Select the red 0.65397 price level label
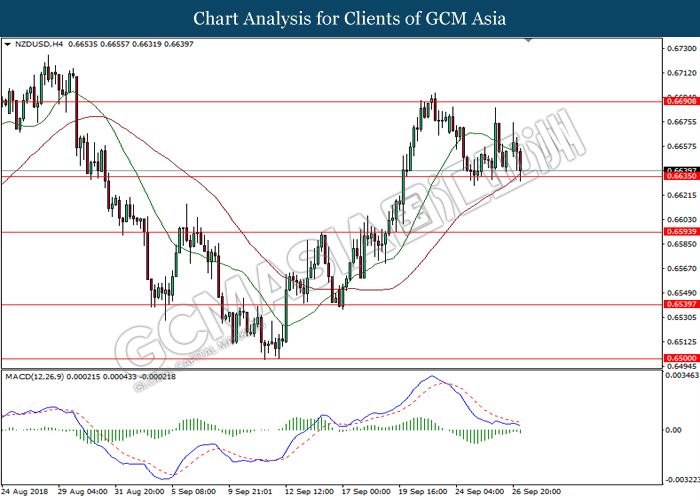This screenshot has width=700, height=500. pos(681,304)
